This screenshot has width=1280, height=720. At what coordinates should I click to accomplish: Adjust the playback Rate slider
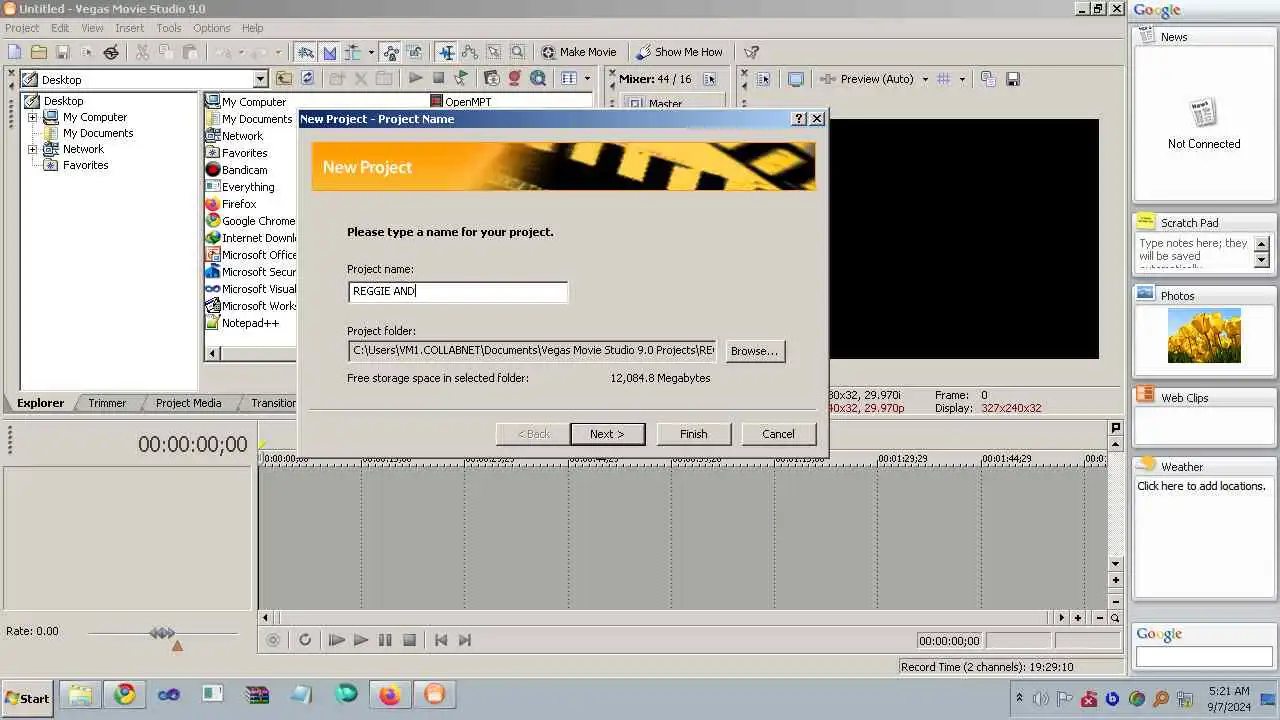(x=162, y=633)
